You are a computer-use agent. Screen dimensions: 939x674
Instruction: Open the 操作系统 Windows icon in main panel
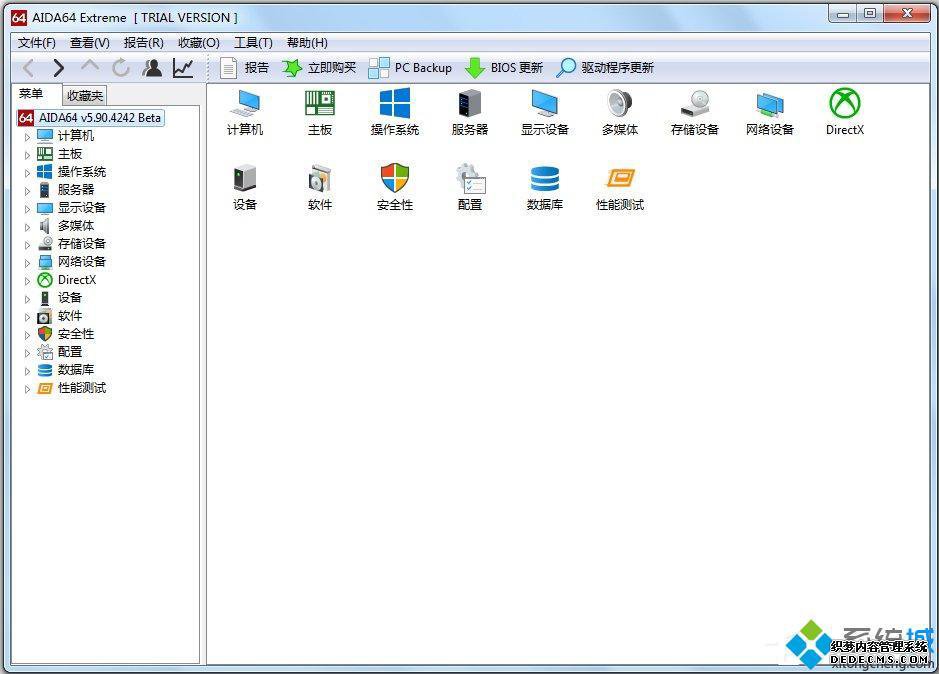tap(395, 112)
